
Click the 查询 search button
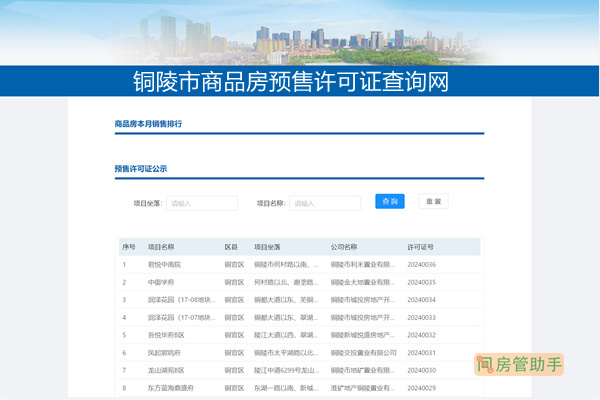(390, 202)
